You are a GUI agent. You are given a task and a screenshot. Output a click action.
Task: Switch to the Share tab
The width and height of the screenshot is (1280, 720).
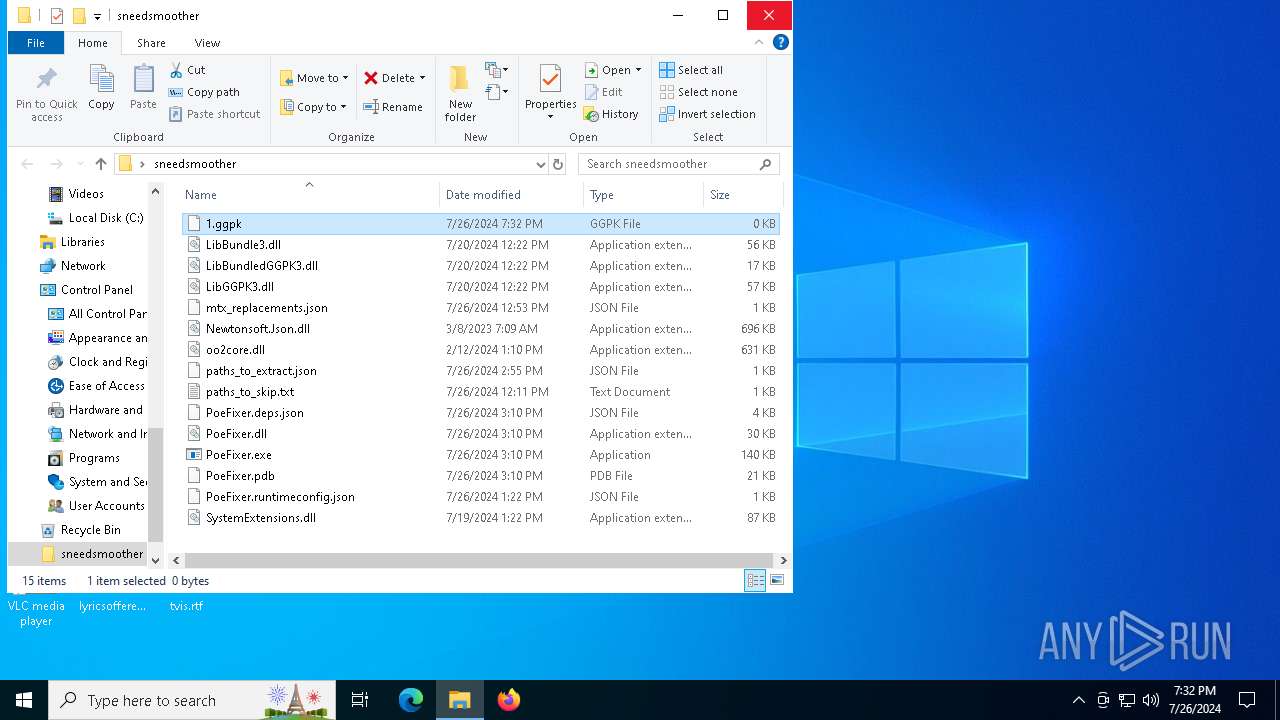pyautogui.click(x=151, y=43)
